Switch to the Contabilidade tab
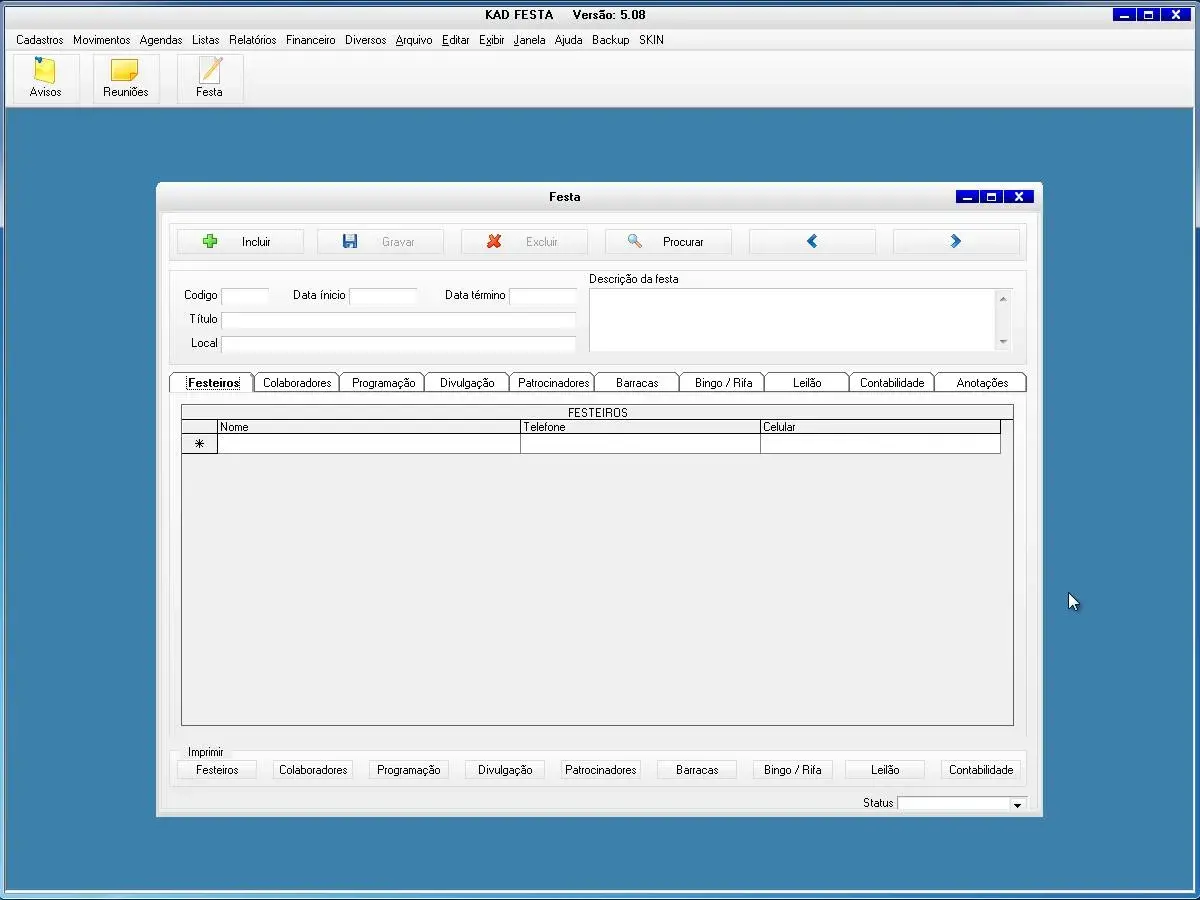Screen dimensions: 1200x900 [x=892, y=383]
